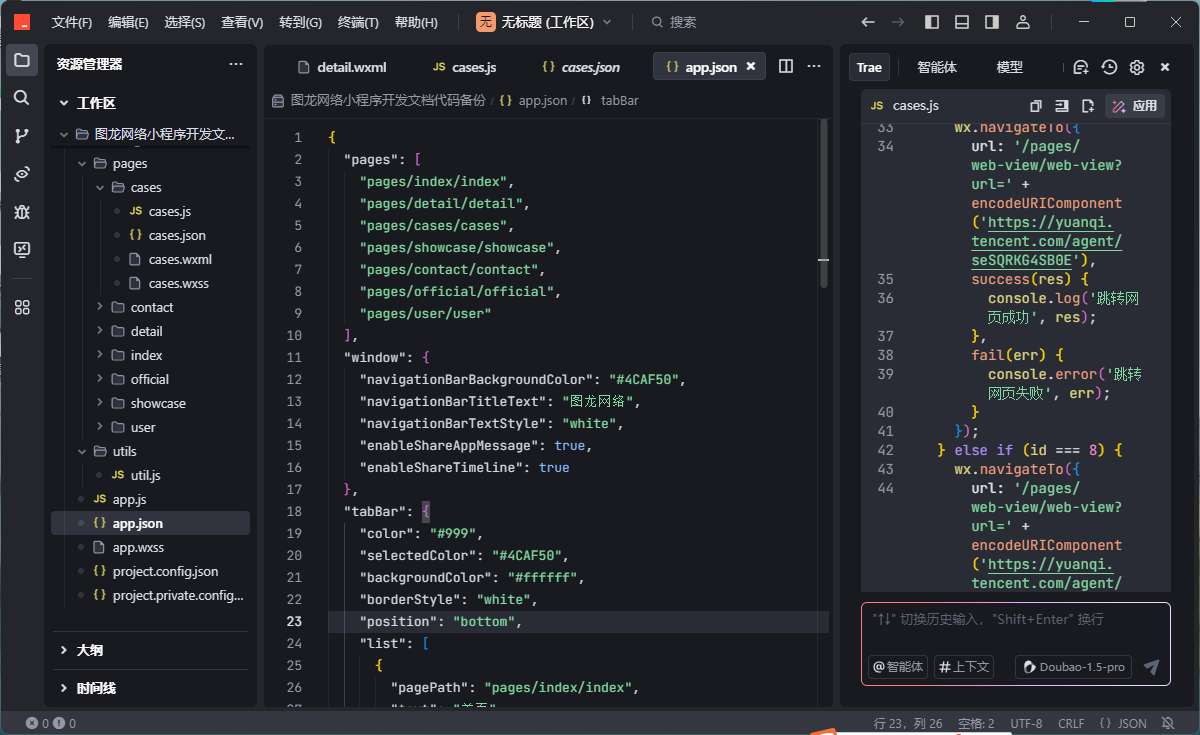The width and height of the screenshot is (1200, 735).
Task: Switch to the detail.wxml tab
Action: [x=342, y=67]
